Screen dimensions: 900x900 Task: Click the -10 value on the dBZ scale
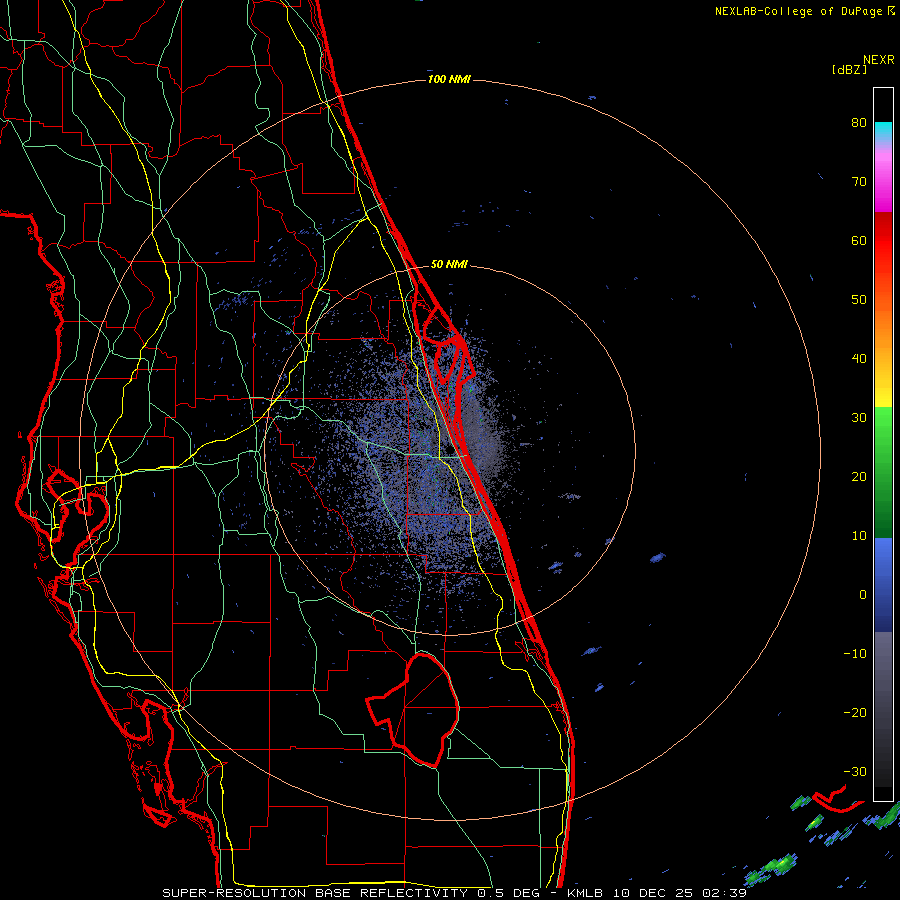click(855, 654)
